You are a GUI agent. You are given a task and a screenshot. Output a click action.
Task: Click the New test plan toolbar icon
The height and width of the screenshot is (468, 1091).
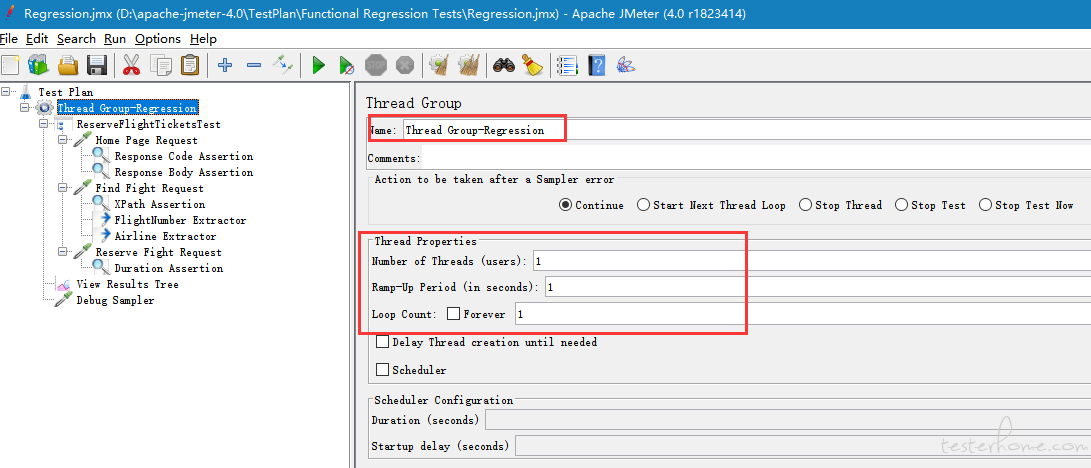(x=10, y=65)
